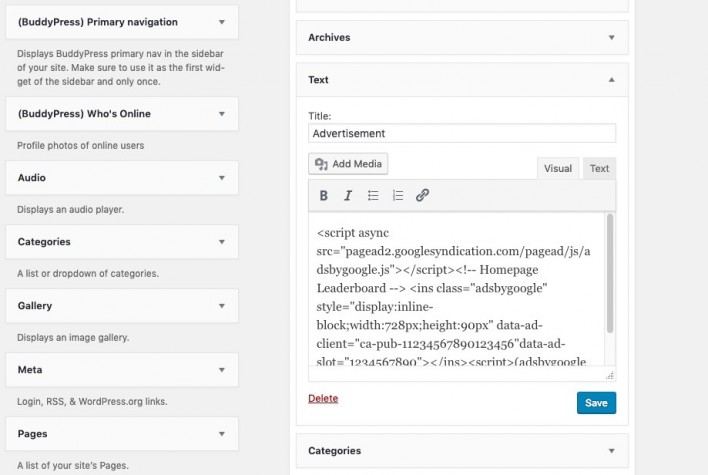This screenshot has height=475, width=708.
Task: Switch to the Text editor tab
Action: point(599,168)
